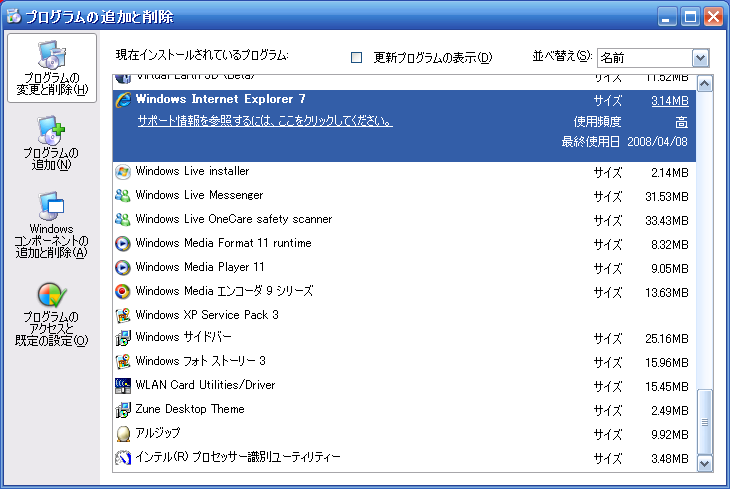Select アルジップ program entry

(404, 434)
